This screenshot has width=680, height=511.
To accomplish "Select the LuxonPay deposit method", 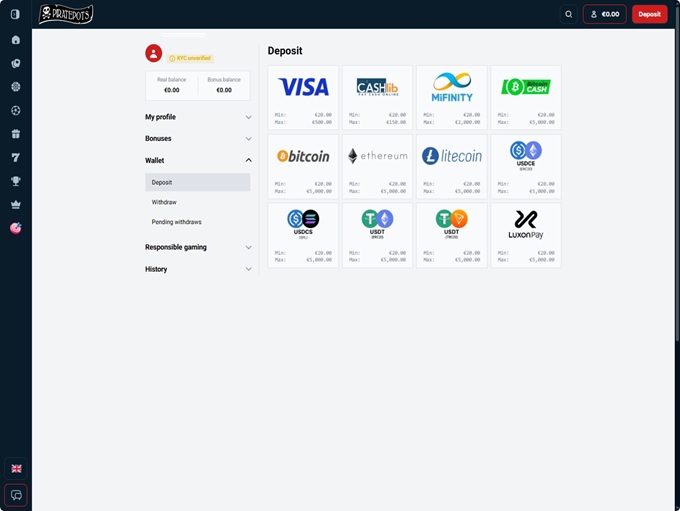I will pyautogui.click(x=526, y=236).
